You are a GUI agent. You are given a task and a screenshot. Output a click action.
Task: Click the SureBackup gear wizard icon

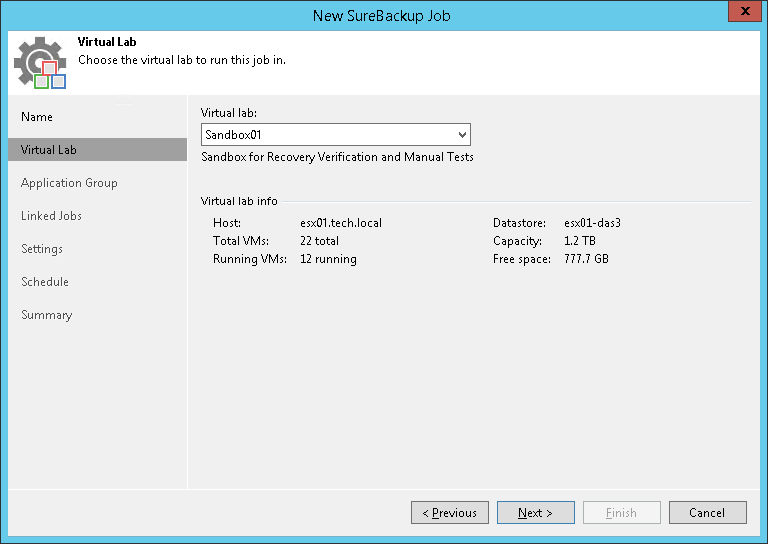coord(40,62)
